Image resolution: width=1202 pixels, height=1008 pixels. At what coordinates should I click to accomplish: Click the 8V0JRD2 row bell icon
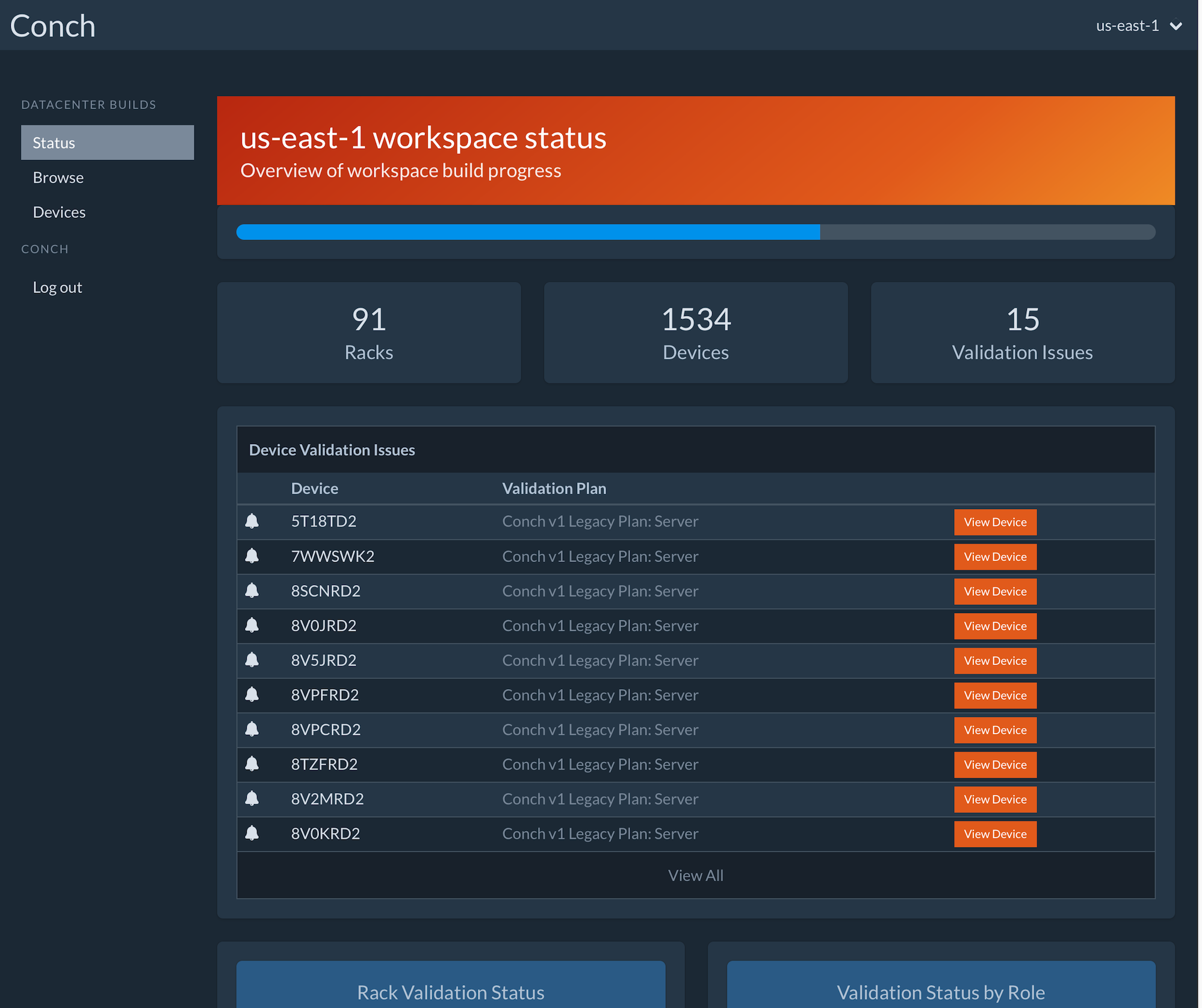click(x=252, y=625)
